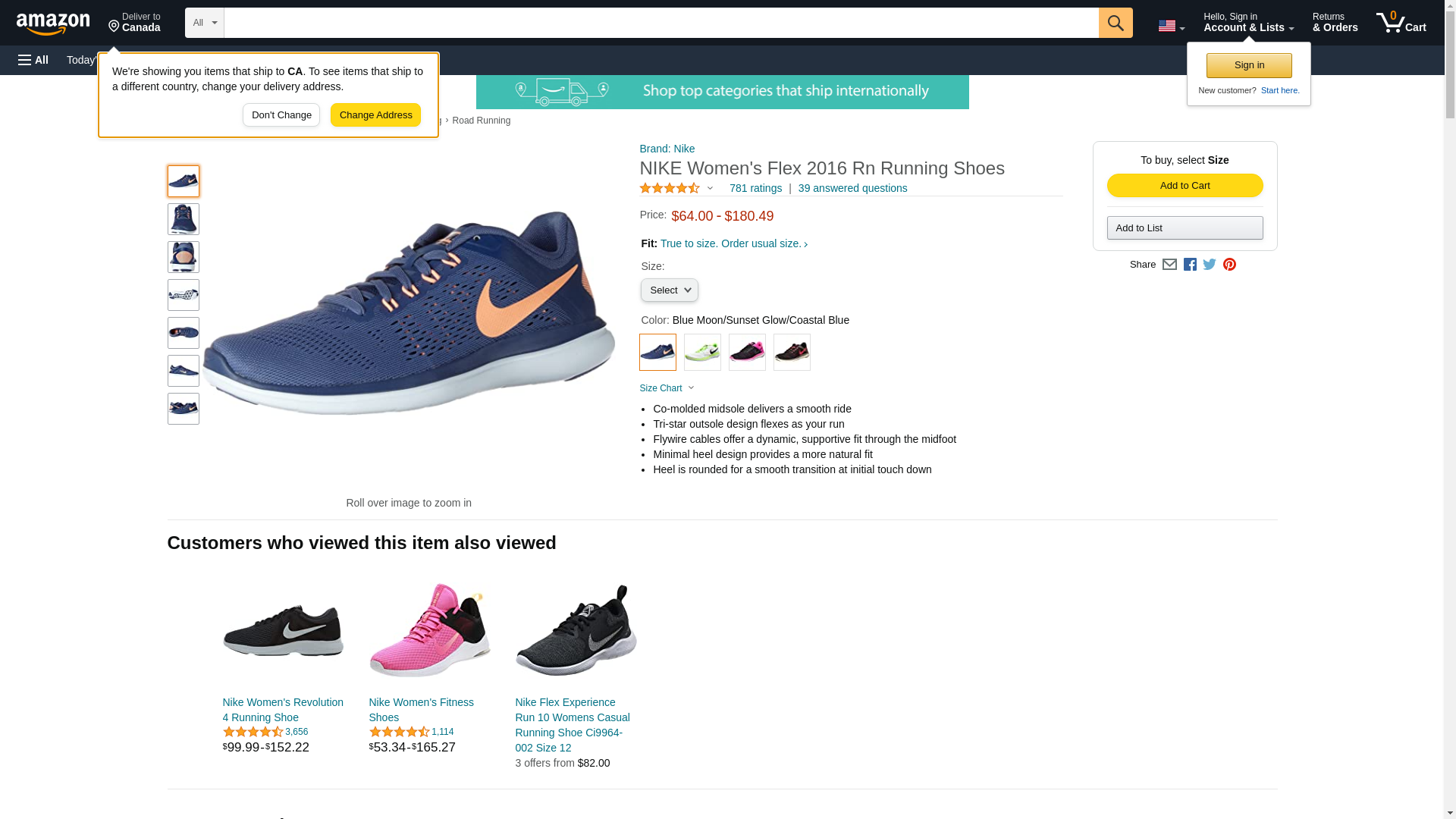
Task: Open the Amazon logo home link
Action: point(53,24)
